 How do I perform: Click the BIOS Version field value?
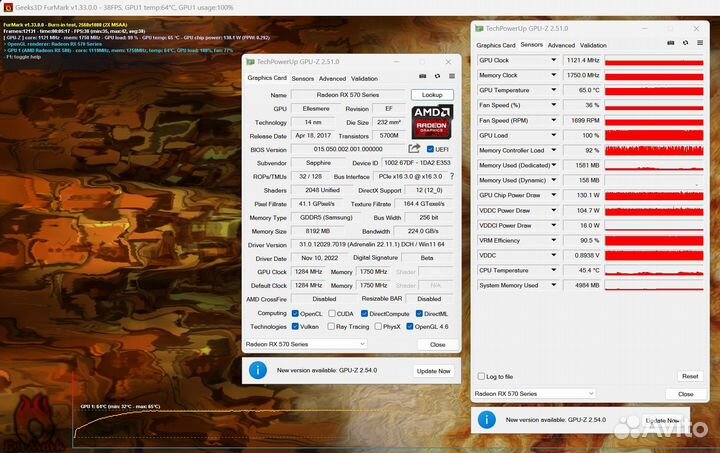348,149
